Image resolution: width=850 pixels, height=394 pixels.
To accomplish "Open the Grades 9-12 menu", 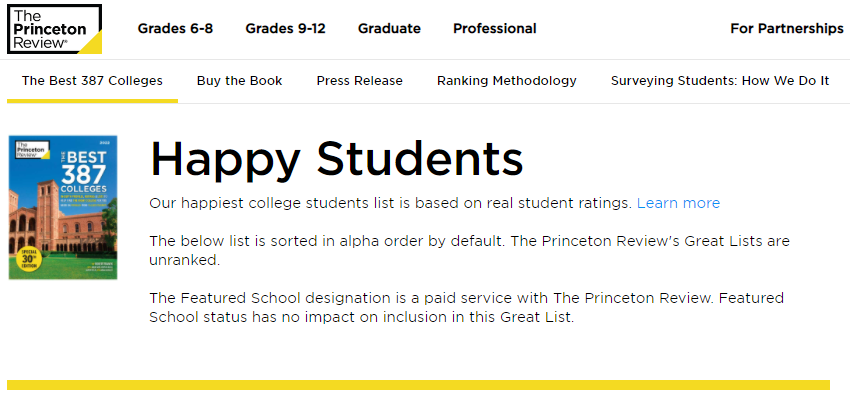I will [x=286, y=29].
